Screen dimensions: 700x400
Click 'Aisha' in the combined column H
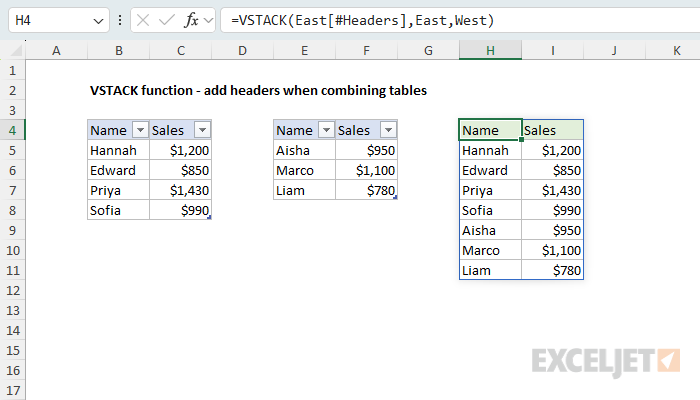[x=490, y=230]
